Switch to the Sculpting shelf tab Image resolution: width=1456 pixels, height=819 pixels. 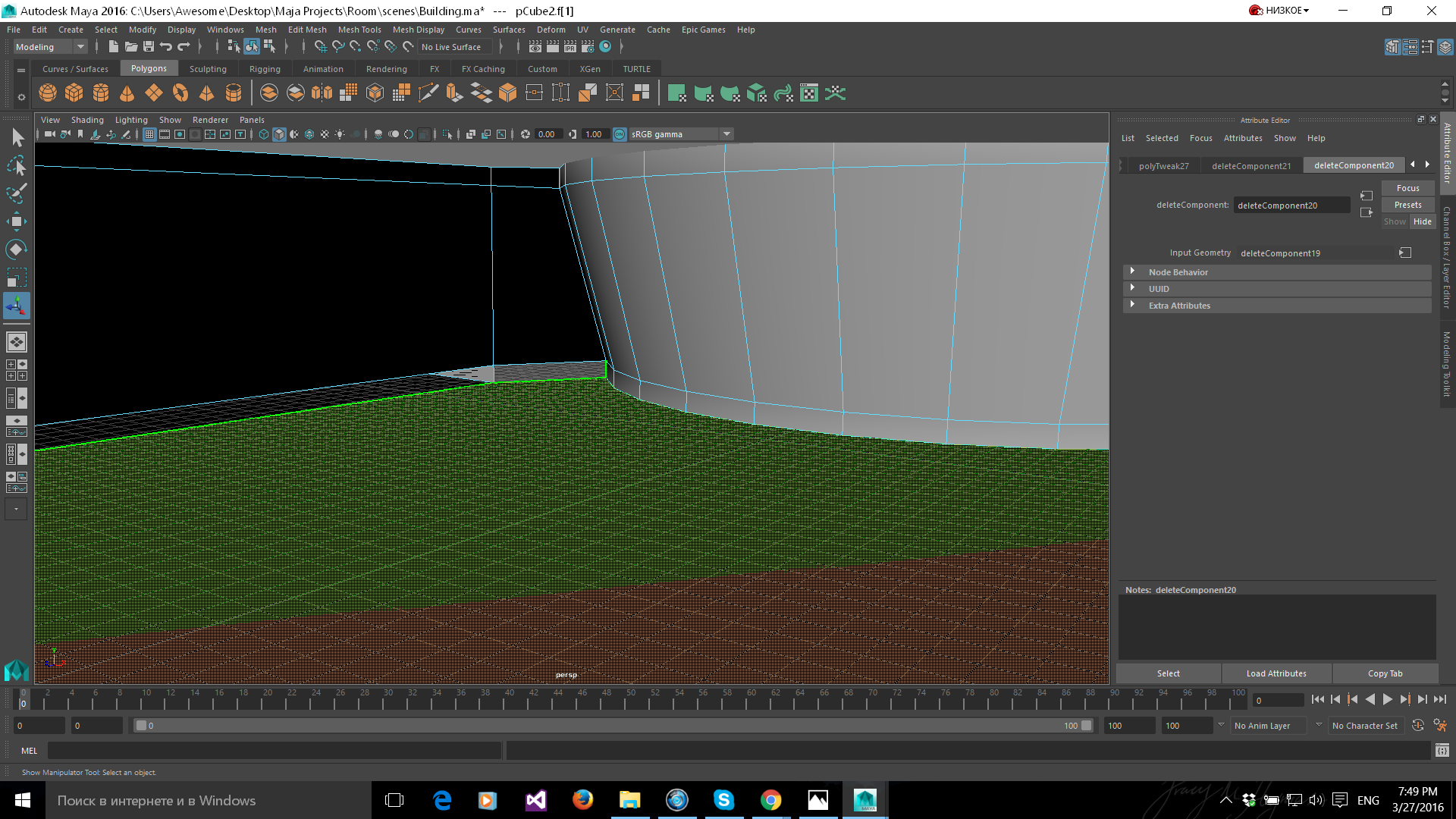point(208,69)
